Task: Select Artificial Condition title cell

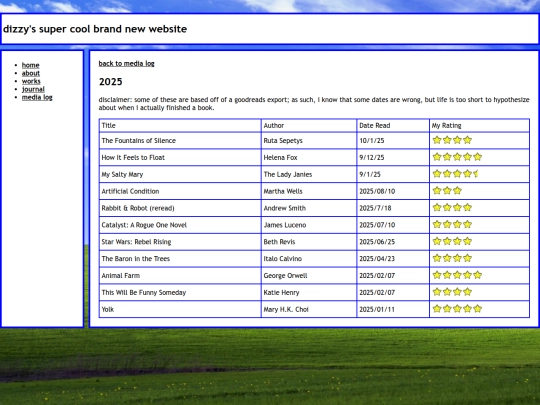Action: (x=180, y=191)
